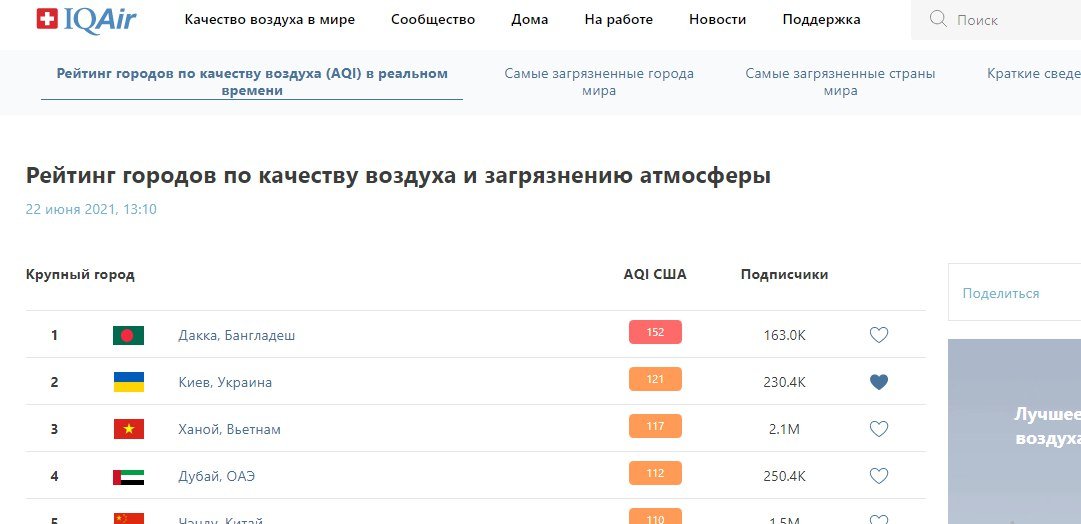Unfavorite Kyiv using the filled heart
This screenshot has height=524, width=1081.
878,382
